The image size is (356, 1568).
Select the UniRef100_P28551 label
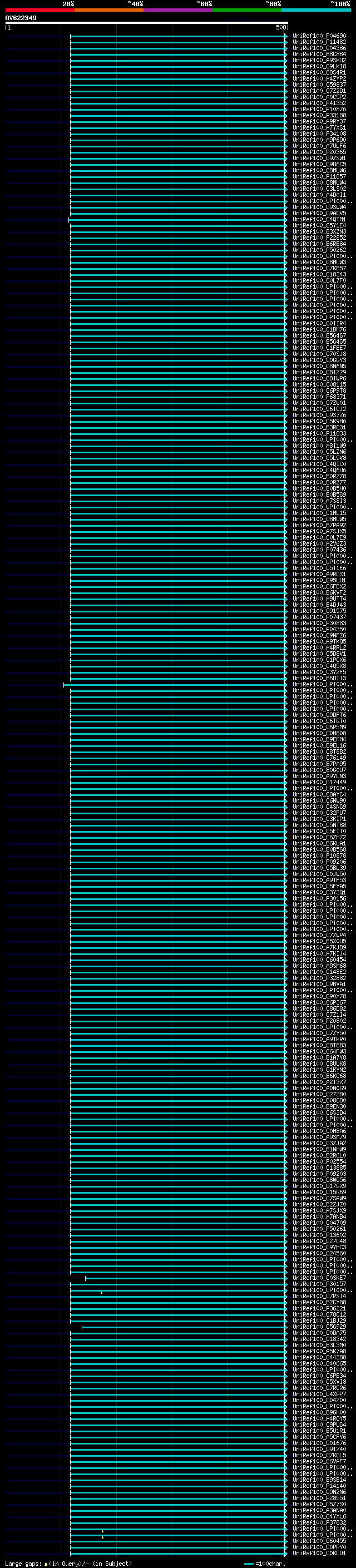click(319, 1498)
